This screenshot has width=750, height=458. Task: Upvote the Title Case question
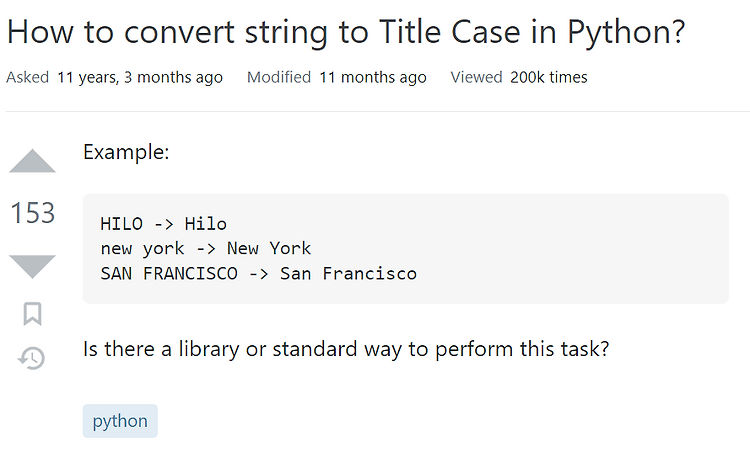tap(32, 161)
